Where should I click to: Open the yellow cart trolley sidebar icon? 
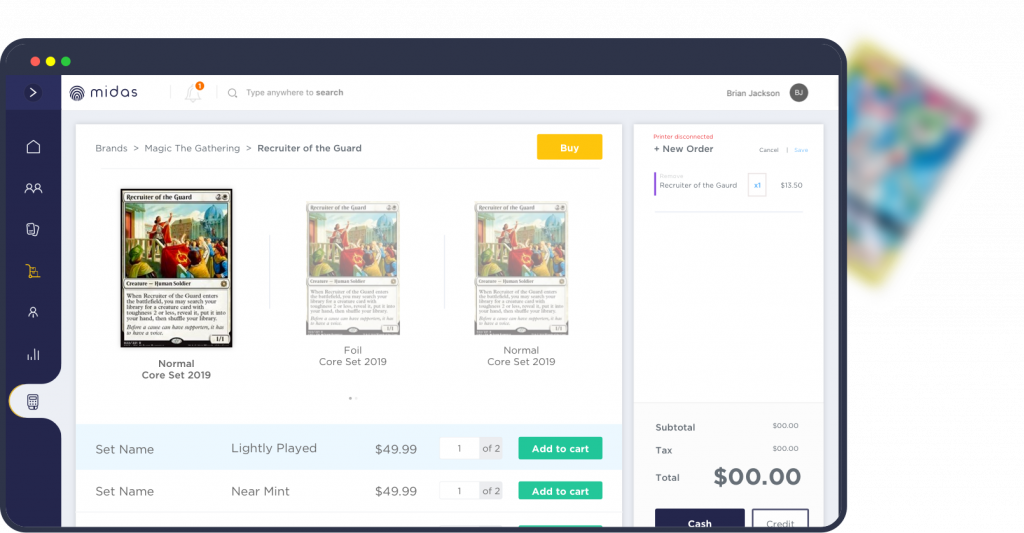point(33,271)
